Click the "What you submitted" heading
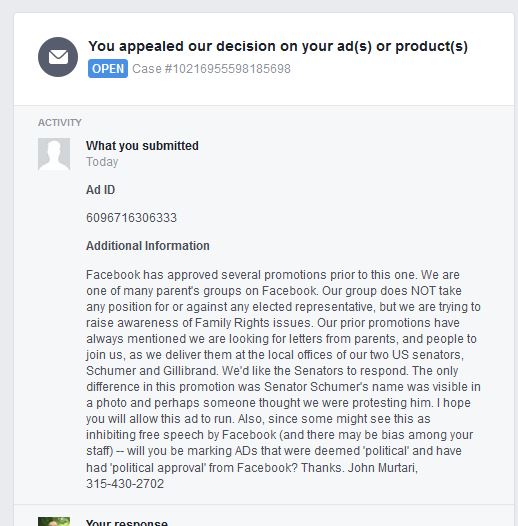The image size is (518, 526). click(x=142, y=146)
